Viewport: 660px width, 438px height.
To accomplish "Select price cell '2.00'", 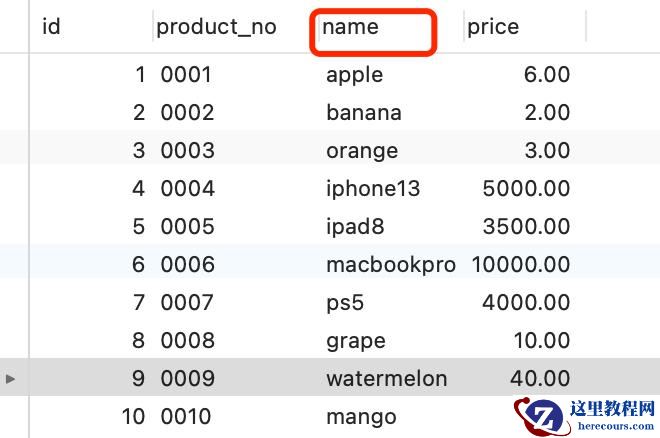I will point(547,113).
